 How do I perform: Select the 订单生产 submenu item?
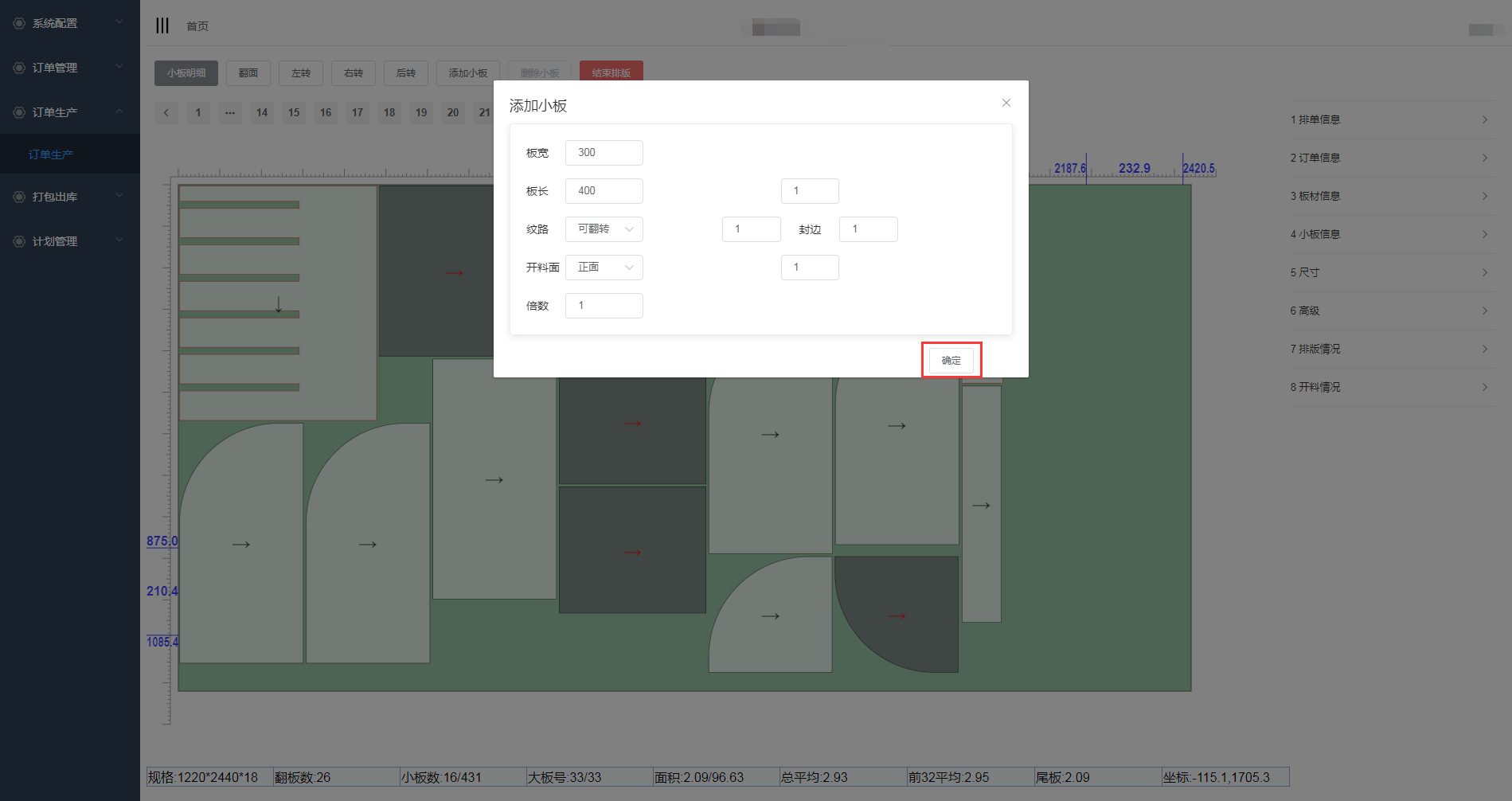point(51,154)
